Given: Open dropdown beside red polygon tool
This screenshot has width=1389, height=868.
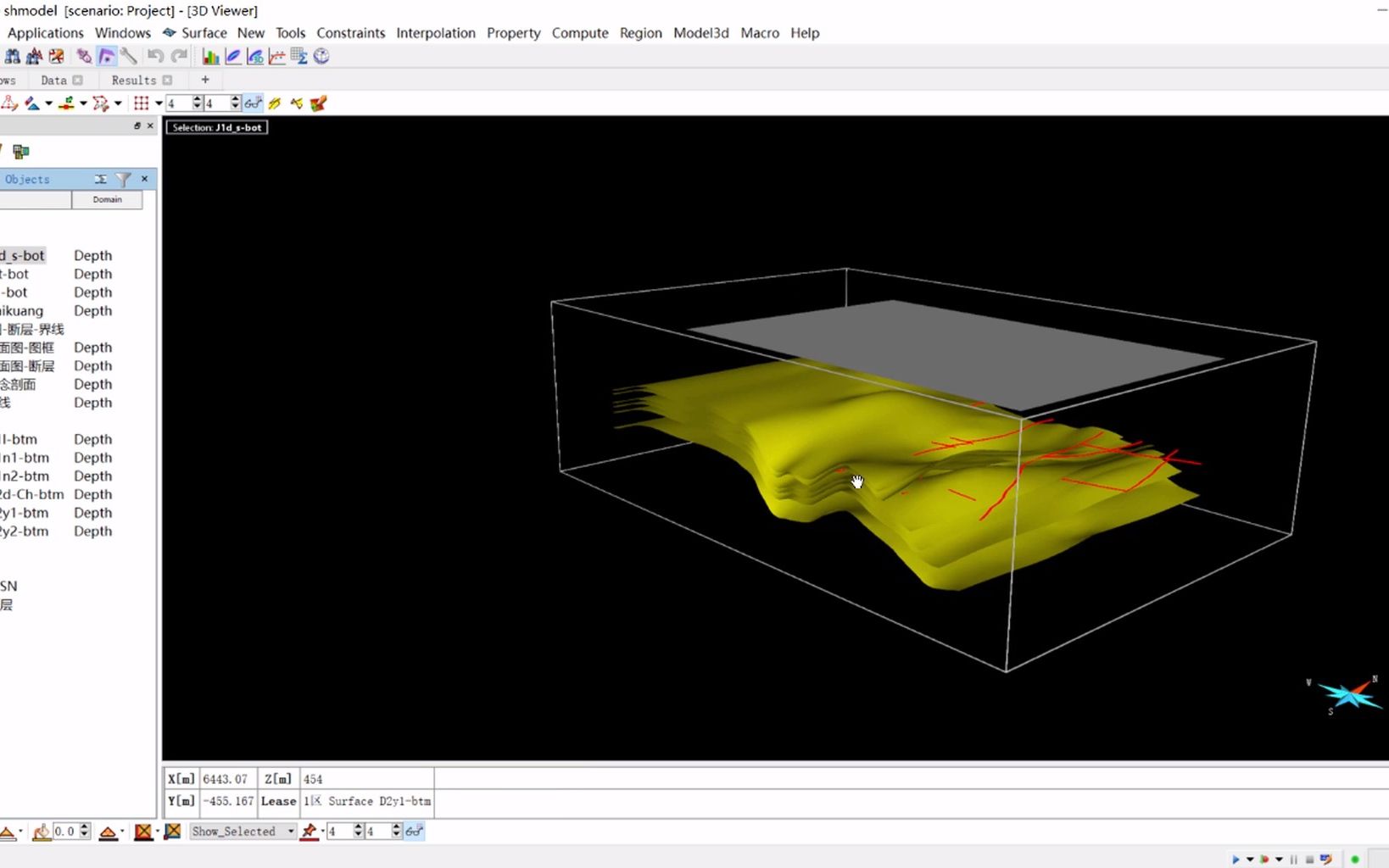Looking at the screenshot, I should tap(118, 103).
